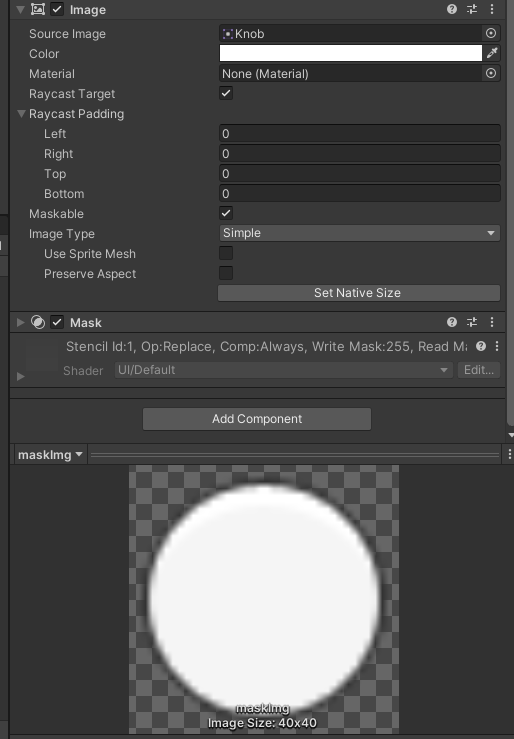Open the Mask component three-dot menu
The image size is (514, 739).
pyautogui.click(x=492, y=322)
